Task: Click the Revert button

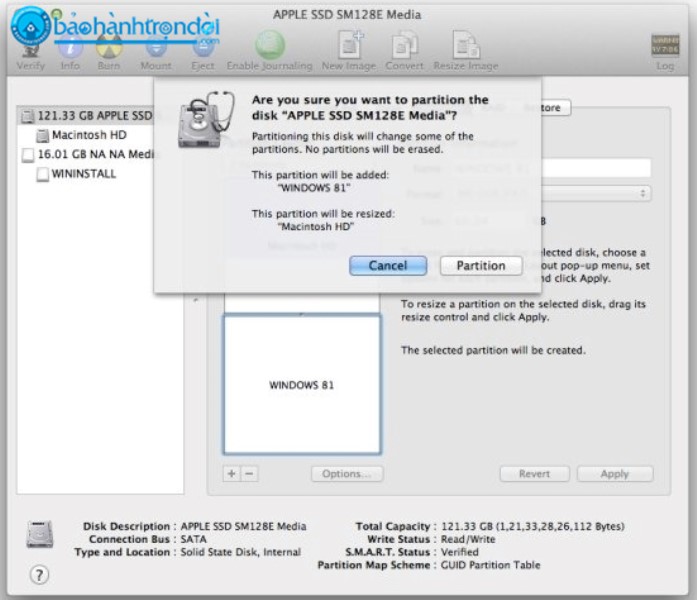Action: [x=534, y=474]
